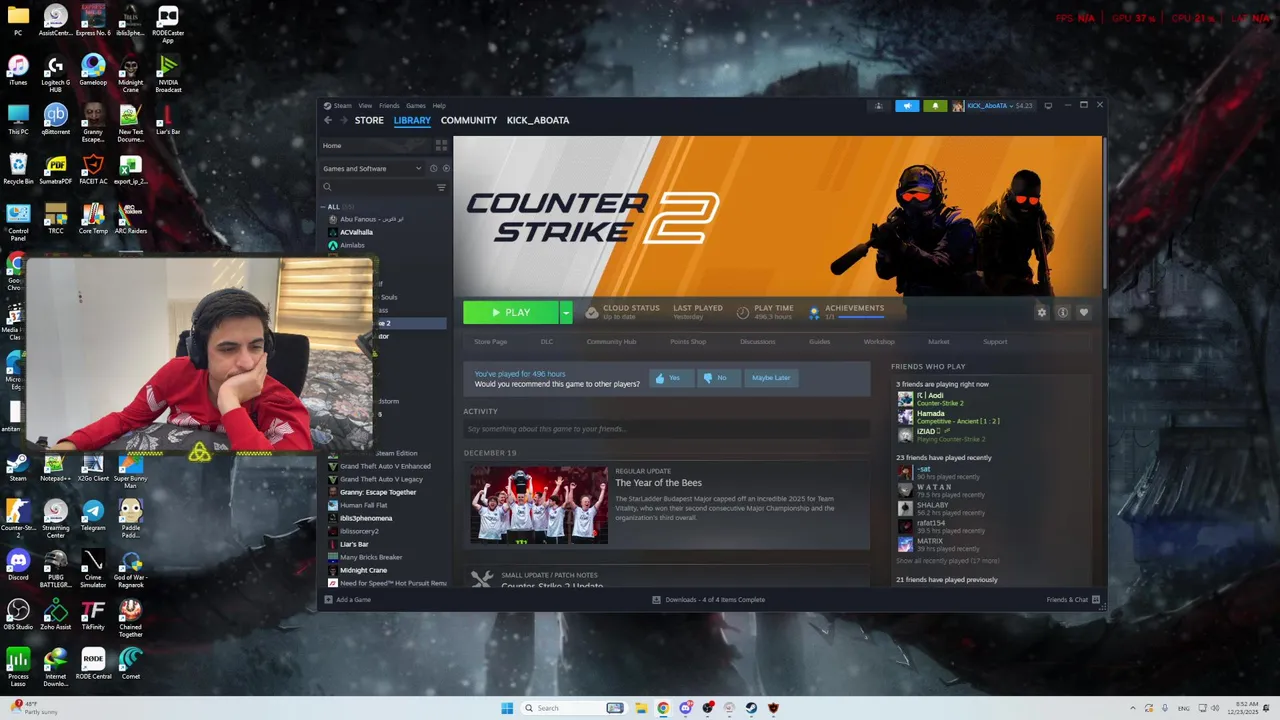The width and height of the screenshot is (1280, 720).
Task: Click the Achievements progress bar
Action: click(x=860, y=318)
